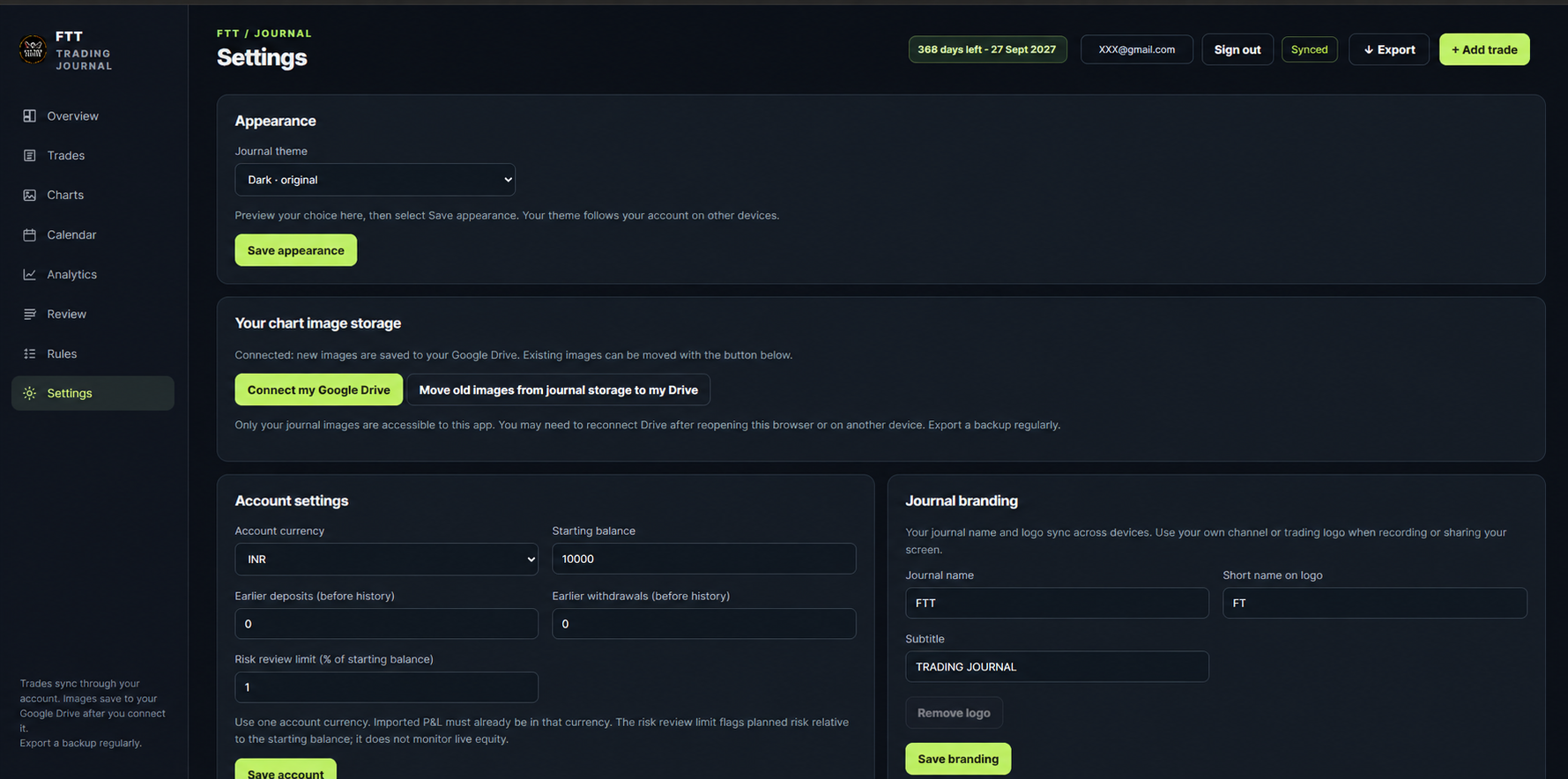Click the download arrow on Export

click(x=1369, y=49)
